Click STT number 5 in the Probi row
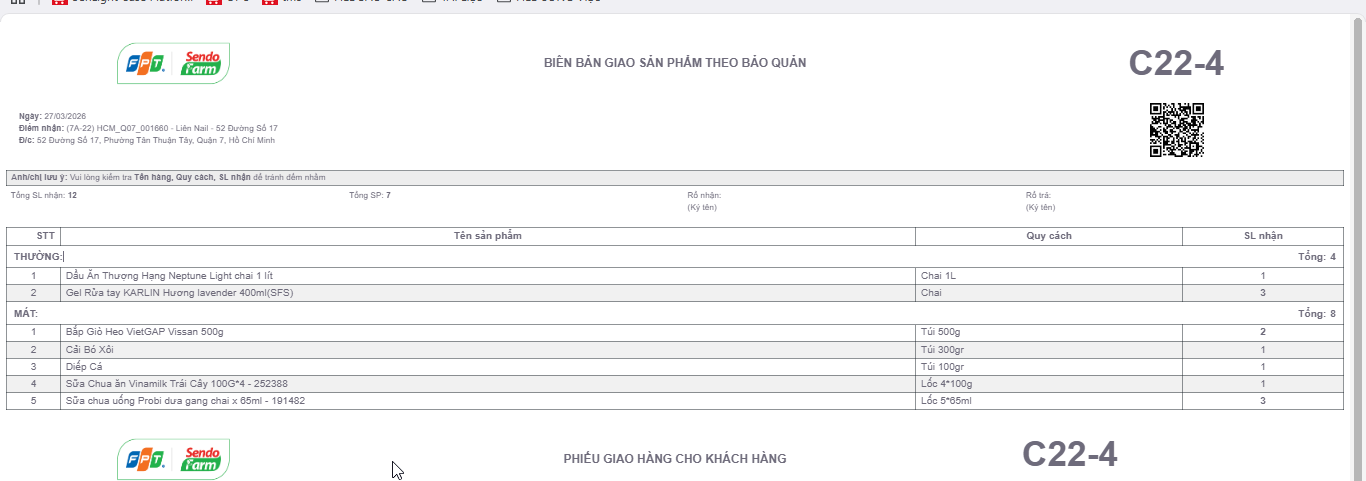The width and height of the screenshot is (1366, 481). [33, 401]
